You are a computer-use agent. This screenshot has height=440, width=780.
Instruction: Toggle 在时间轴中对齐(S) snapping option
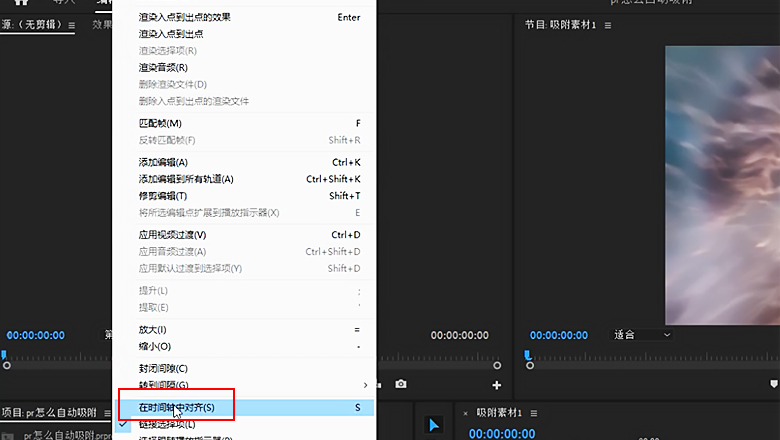point(244,408)
